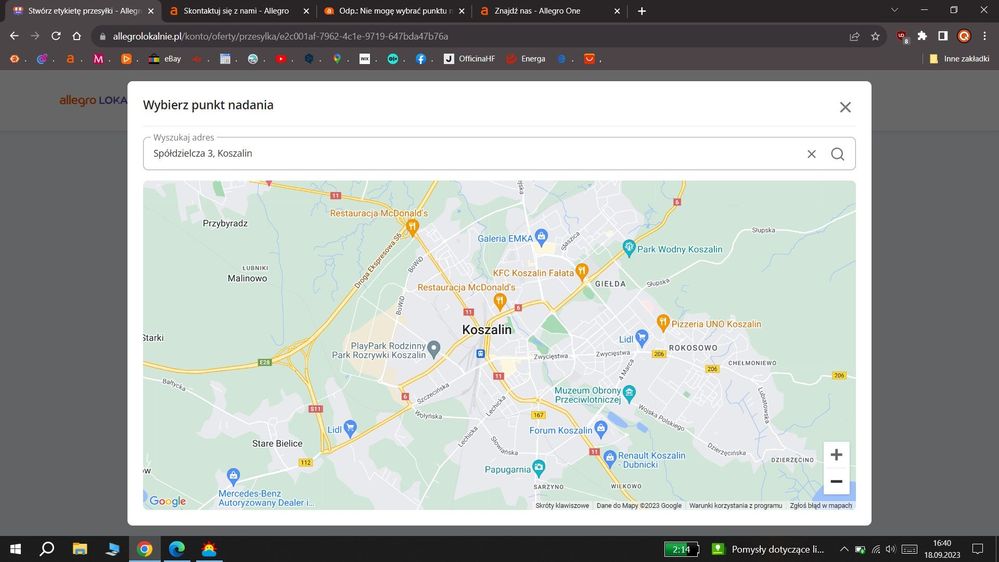Show hidden system tray icons
Viewport: 999px width, 562px height.
[x=844, y=549]
